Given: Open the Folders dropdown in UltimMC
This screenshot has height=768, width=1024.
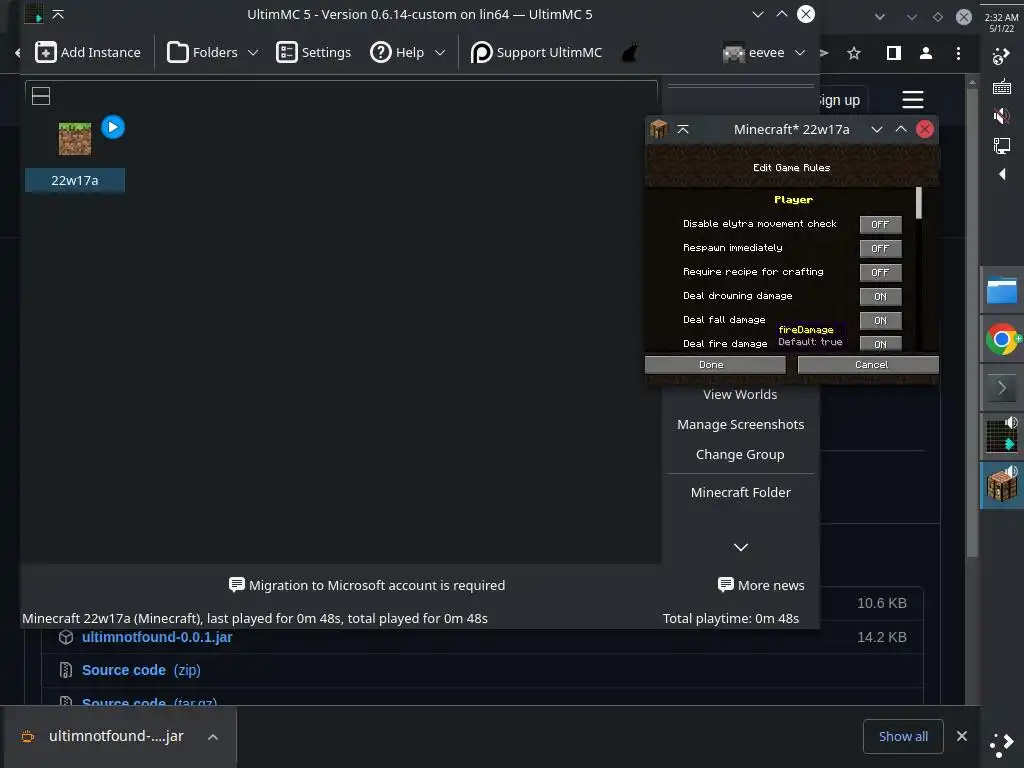Looking at the screenshot, I should 213,52.
